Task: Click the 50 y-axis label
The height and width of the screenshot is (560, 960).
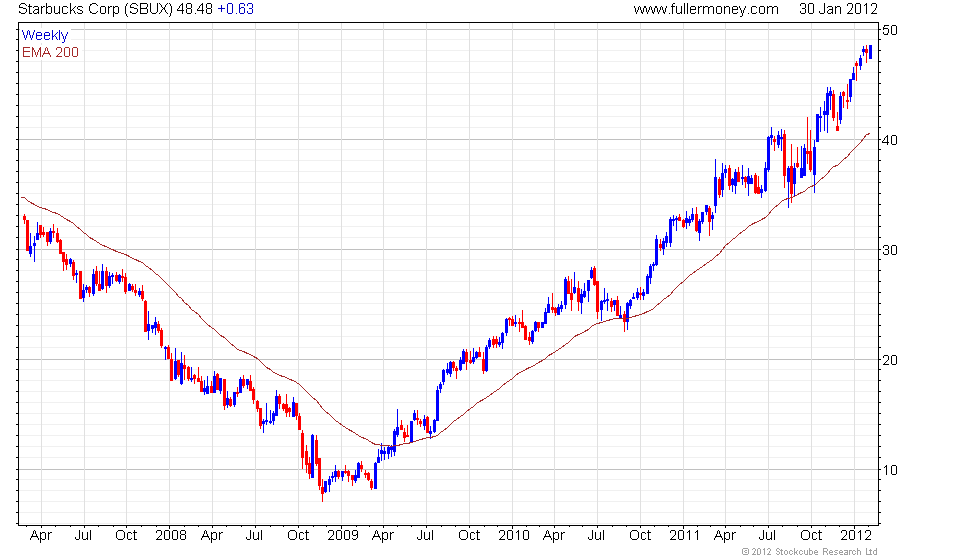Action: pyautogui.click(x=890, y=30)
